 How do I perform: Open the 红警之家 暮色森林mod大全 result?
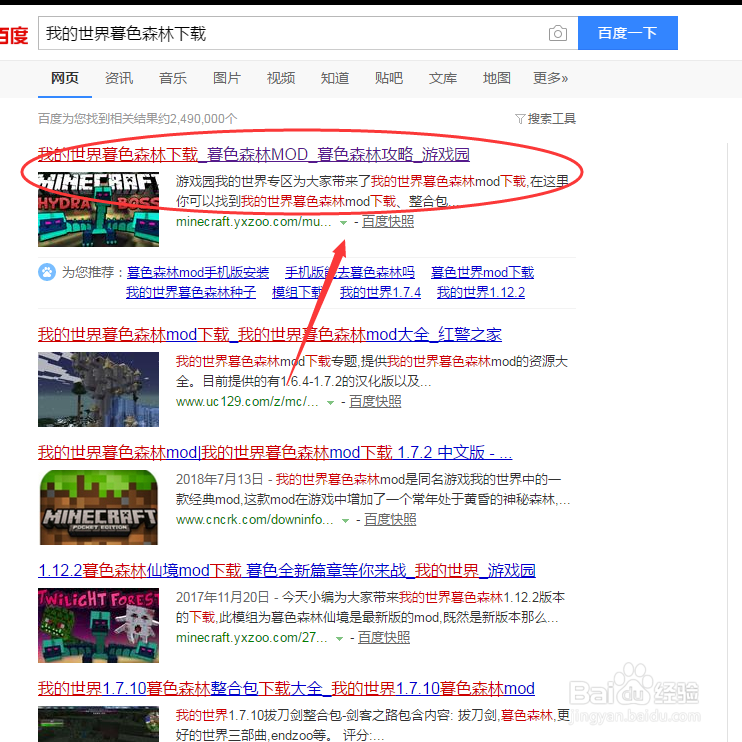(x=270, y=335)
